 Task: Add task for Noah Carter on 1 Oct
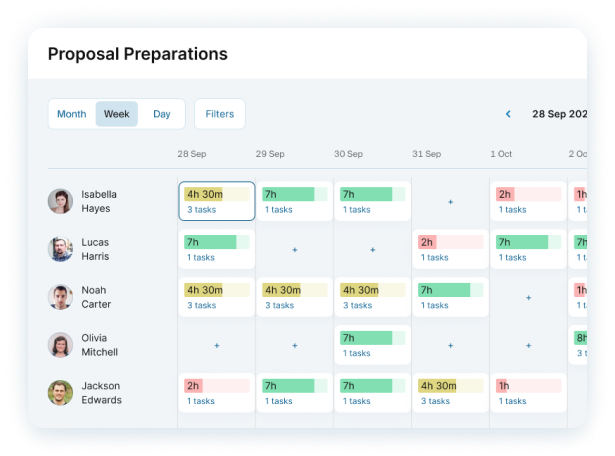[x=528, y=298]
